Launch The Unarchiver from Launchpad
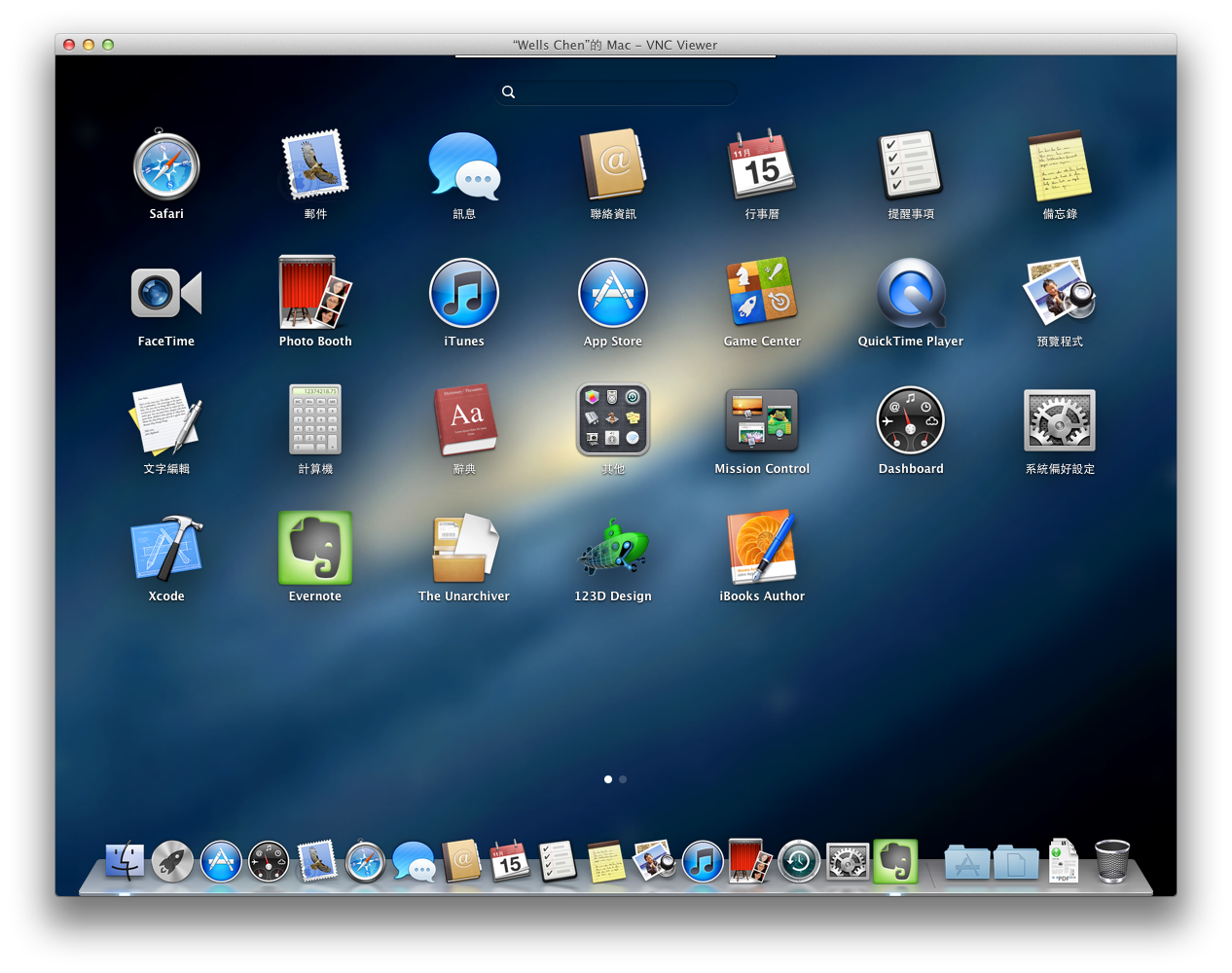Image resolution: width=1232 pixels, height=973 pixels. [464, 548]
